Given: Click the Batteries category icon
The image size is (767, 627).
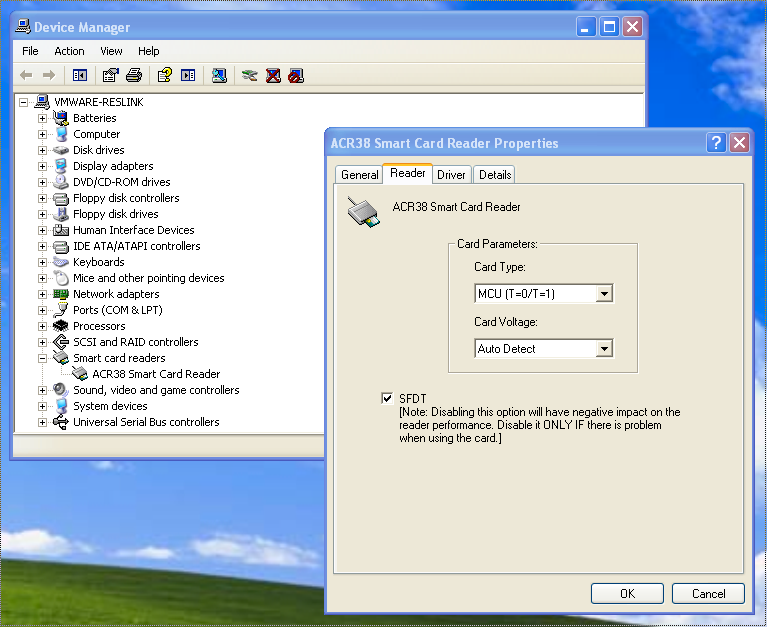Looking at the screenshot, I should click(61, 118).
